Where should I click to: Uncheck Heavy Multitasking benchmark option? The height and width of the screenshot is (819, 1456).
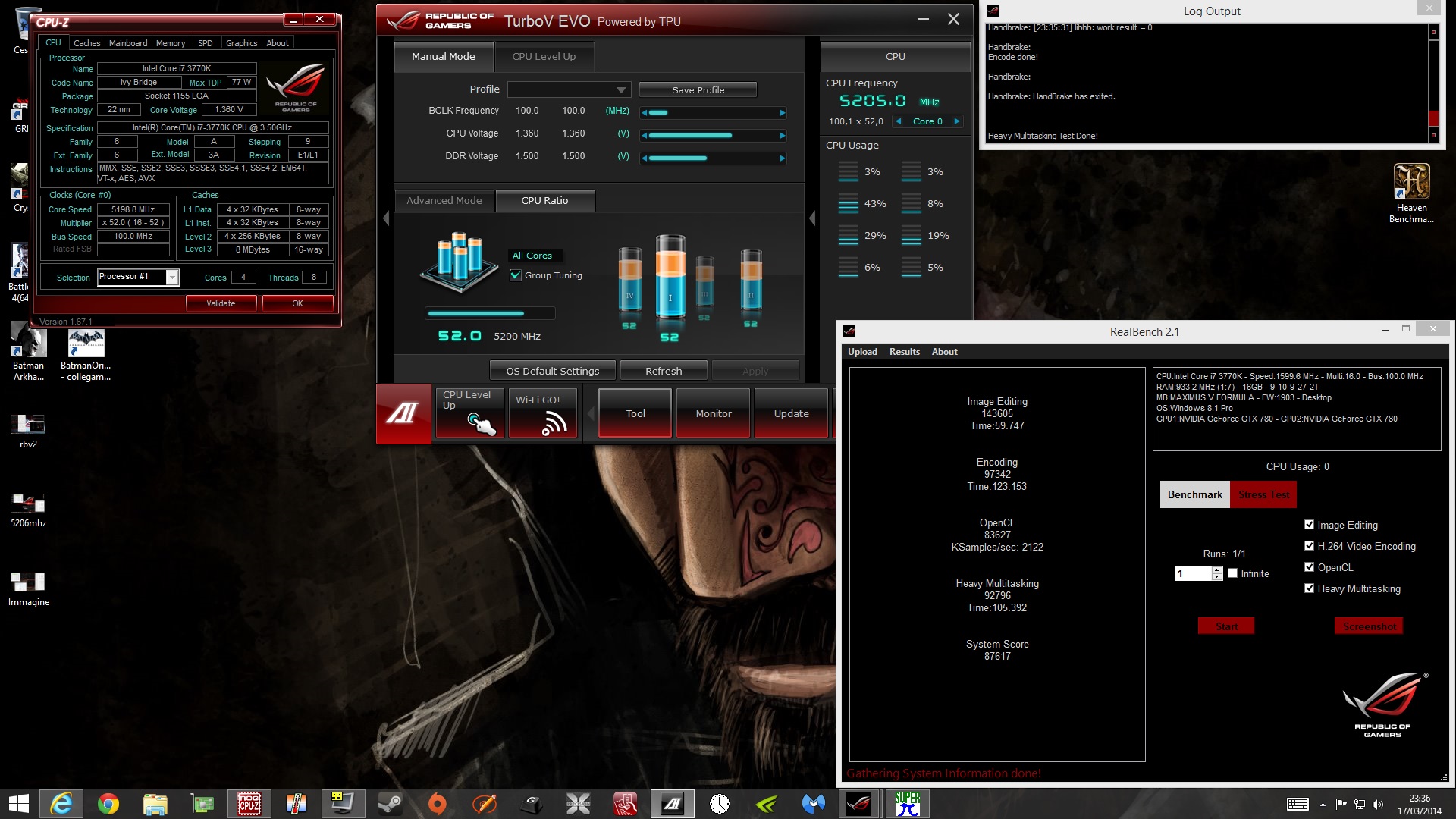point(1309,588)
